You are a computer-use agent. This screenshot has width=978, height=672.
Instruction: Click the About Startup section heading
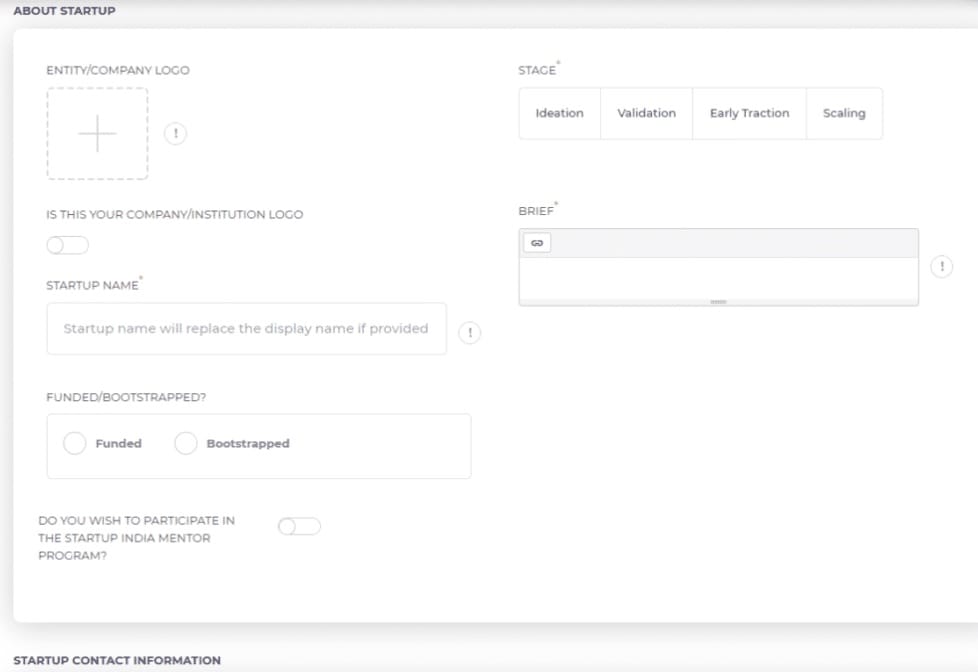(x=64, y=11)
